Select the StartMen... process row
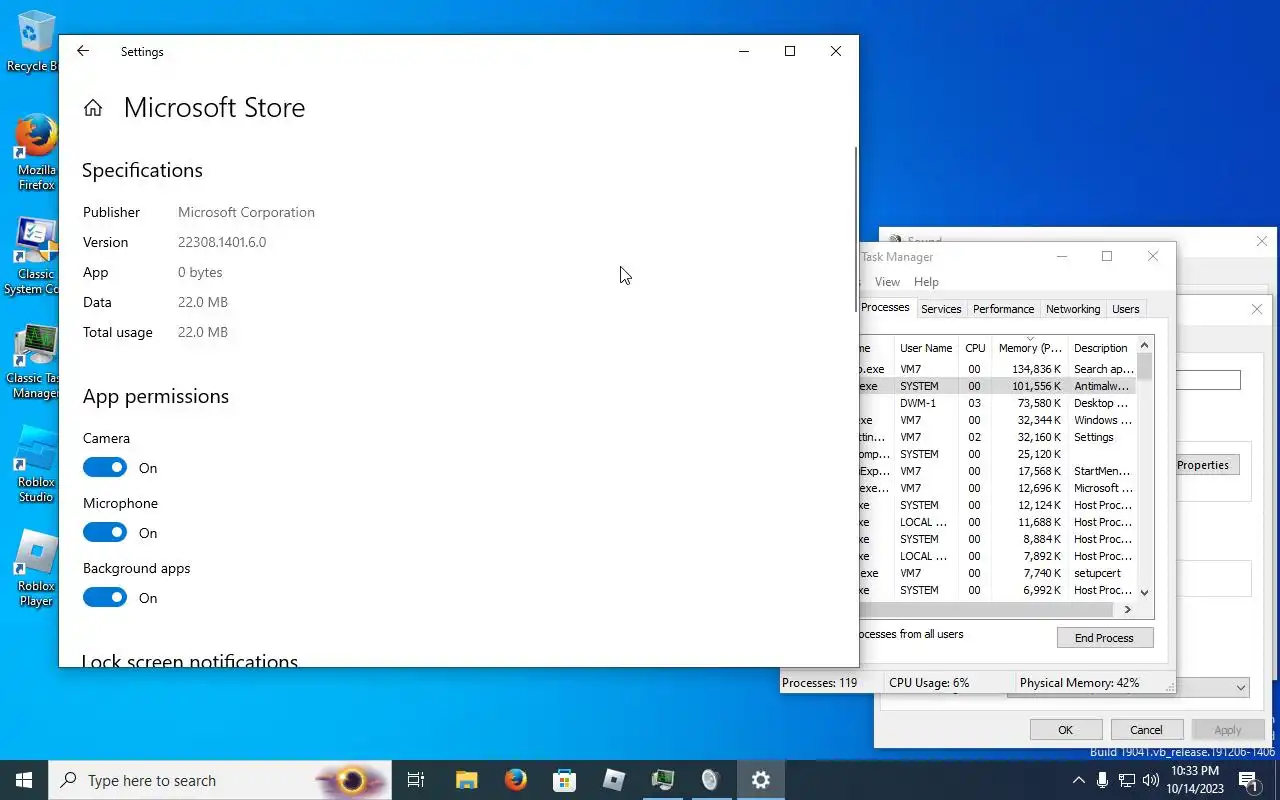Image resolution: width=1280 pixels, height=800 pixels. [x=998, y=471]
